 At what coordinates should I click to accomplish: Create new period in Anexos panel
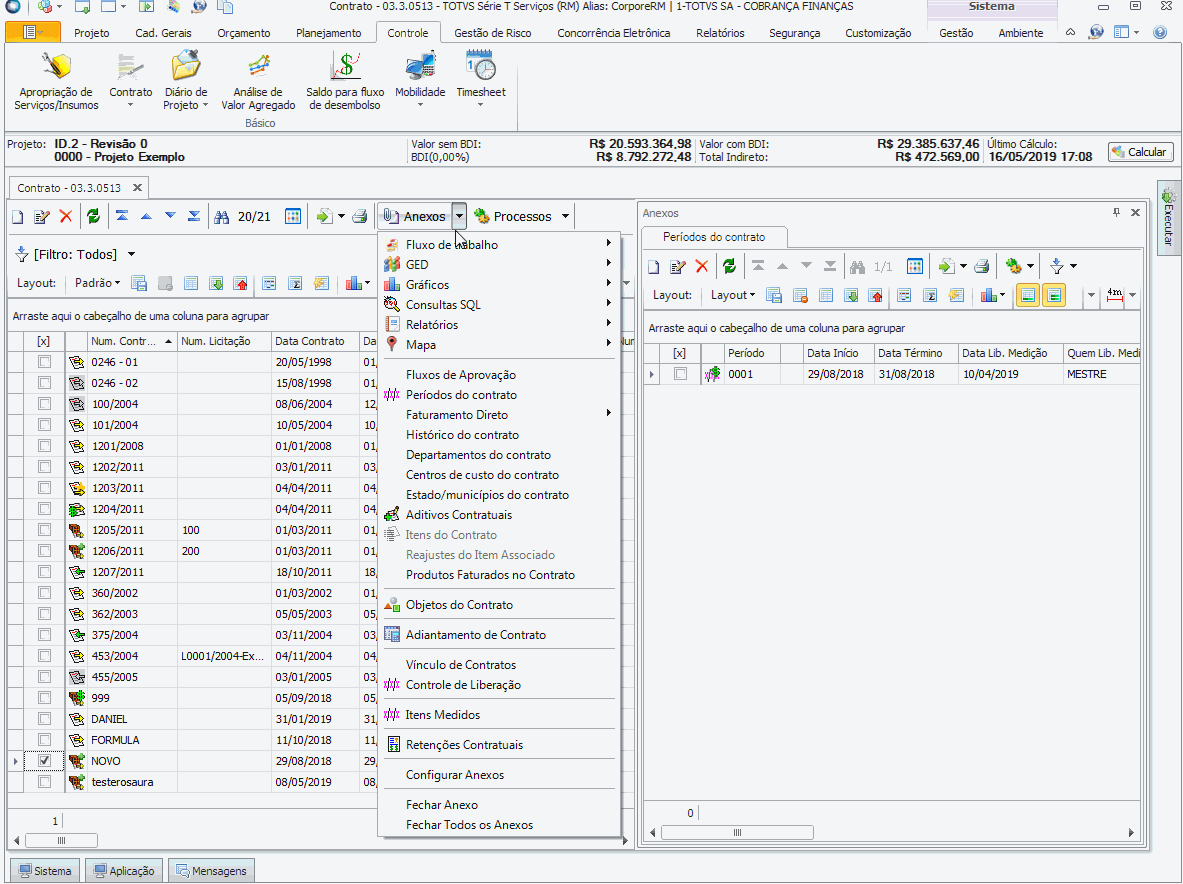(654, 266)
